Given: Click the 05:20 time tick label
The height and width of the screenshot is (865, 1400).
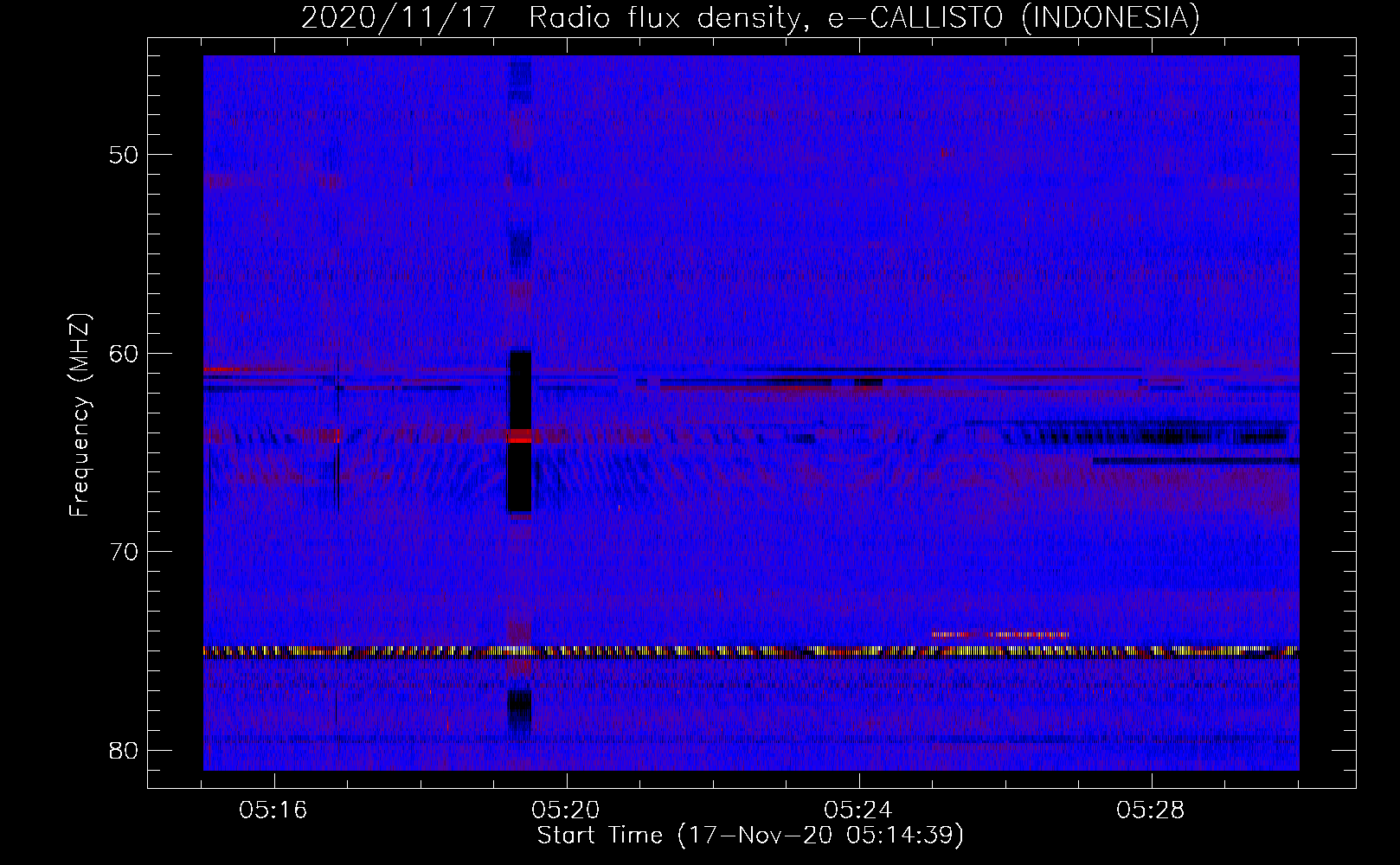Looking at the screenshot, I should point(566,811).
